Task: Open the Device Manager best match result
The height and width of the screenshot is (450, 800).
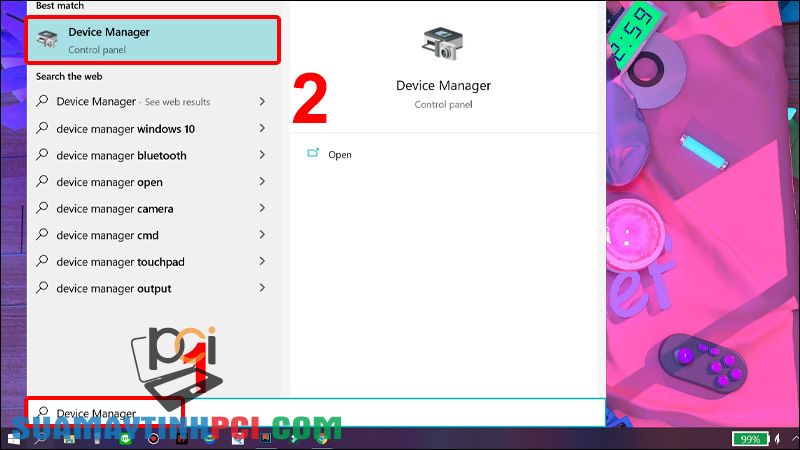Action: pos(153,40)
